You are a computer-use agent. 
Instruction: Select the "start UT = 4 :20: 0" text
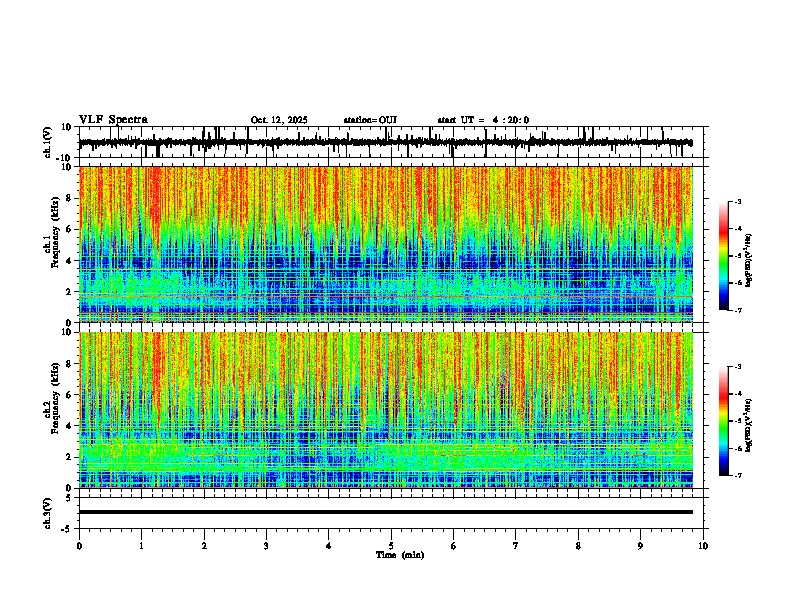click(483, 120)
